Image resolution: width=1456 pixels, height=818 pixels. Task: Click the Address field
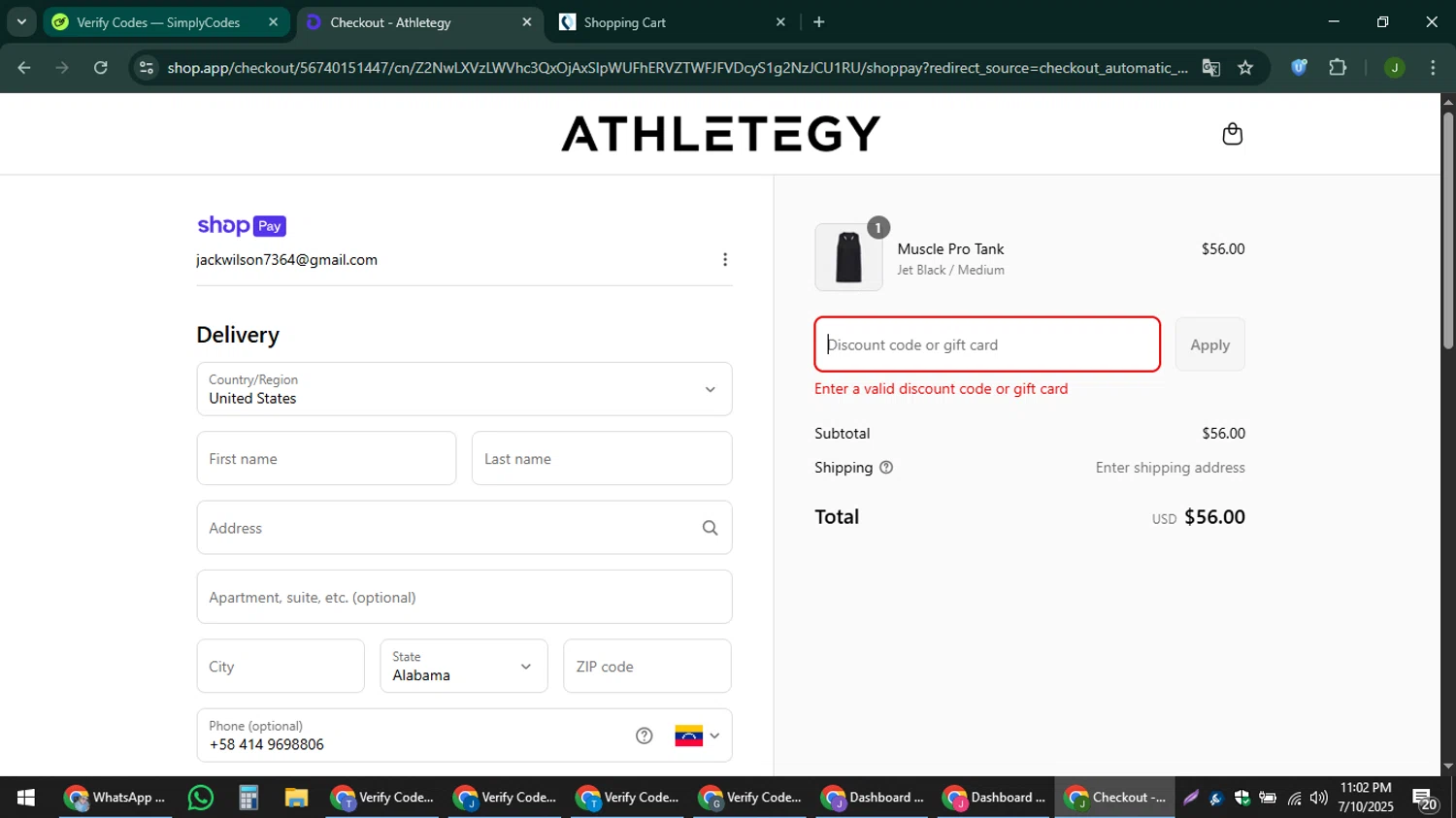point(464,528)
